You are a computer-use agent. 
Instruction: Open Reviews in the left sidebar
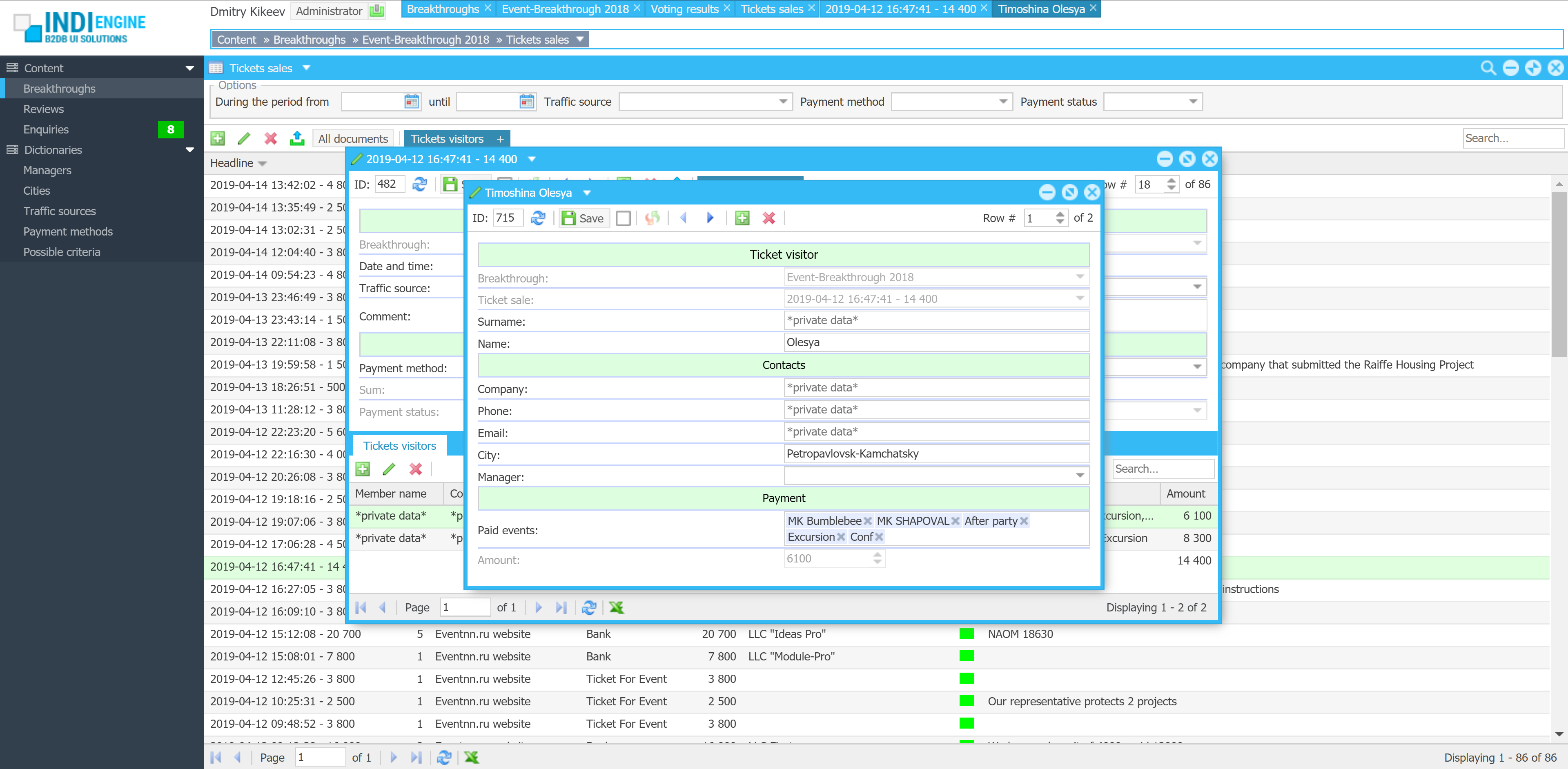coord(43,109)
